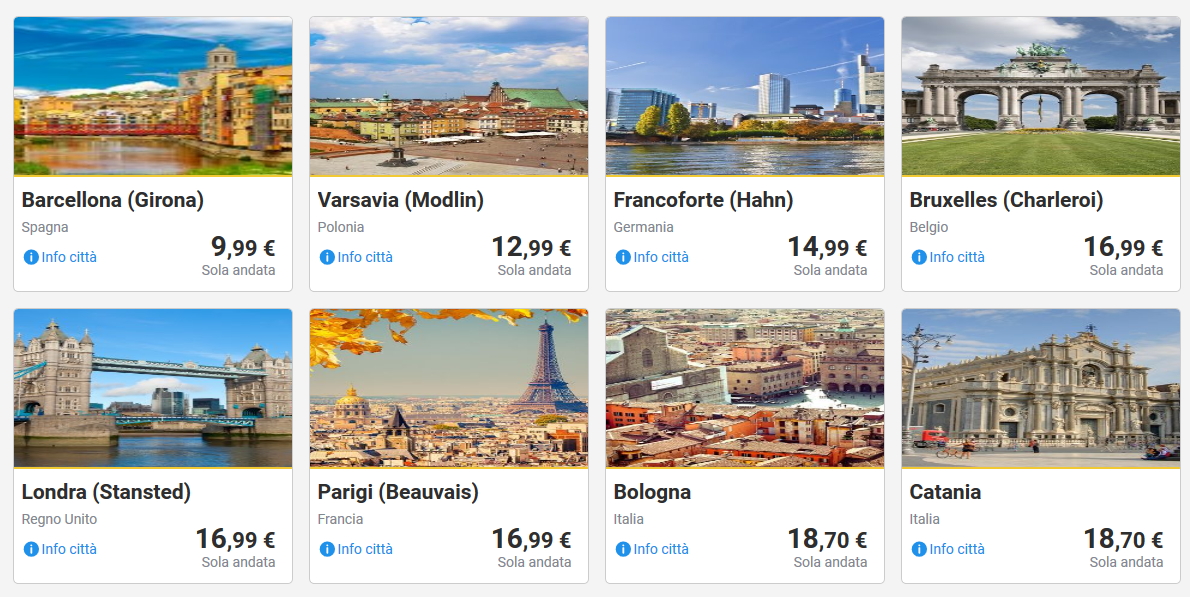The height and width of the screenshot is (597, 1190).
Task: Choose the 18,70 € Catania price
Action: [1123, 539]
